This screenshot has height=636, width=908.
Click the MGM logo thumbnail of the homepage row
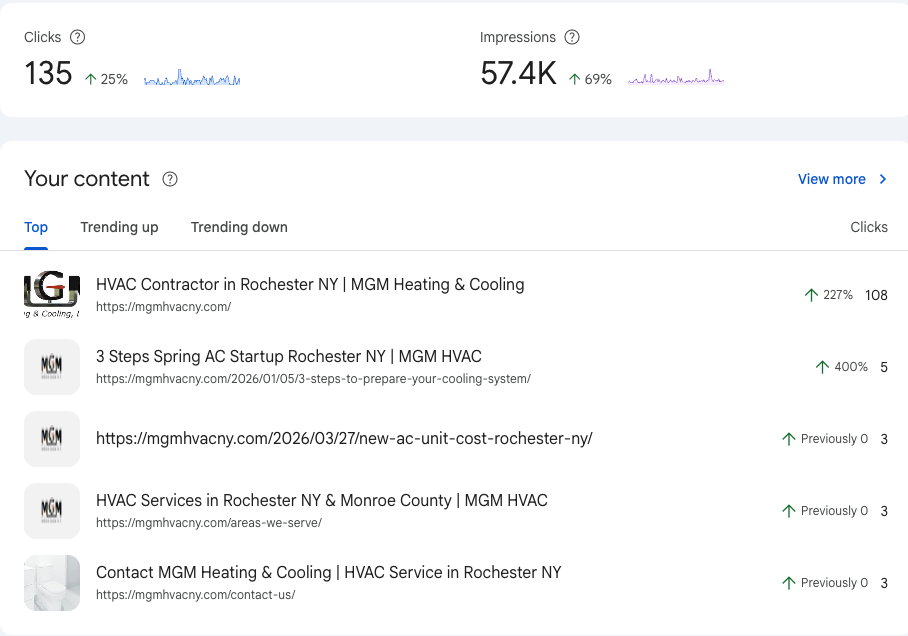pos(52,295)
